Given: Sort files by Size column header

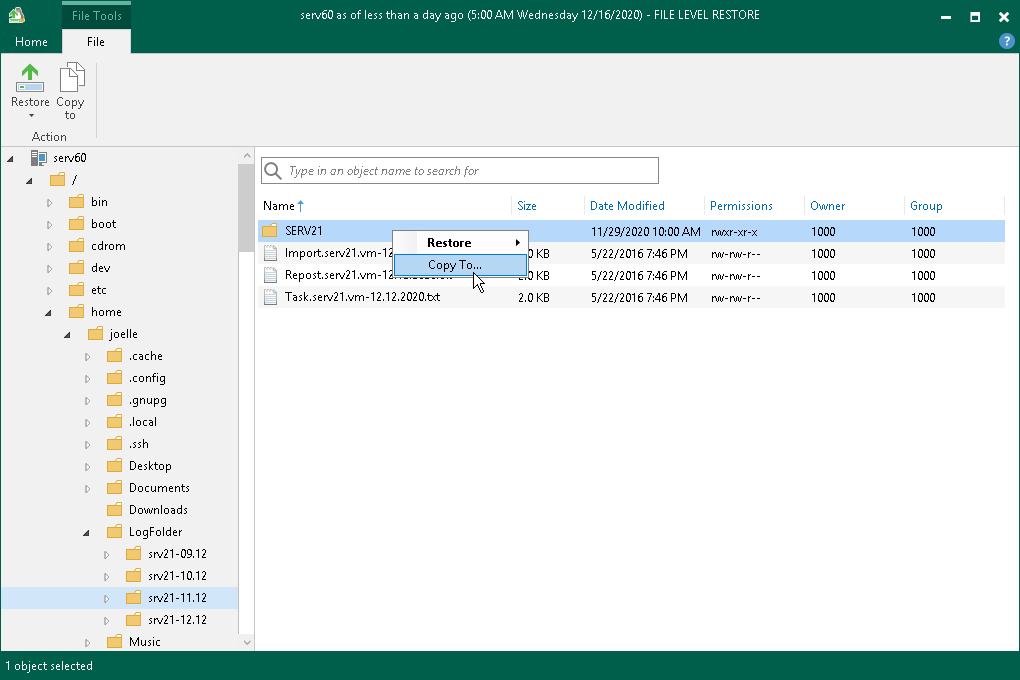Looking at the screenshot, I should pos(527,206).
